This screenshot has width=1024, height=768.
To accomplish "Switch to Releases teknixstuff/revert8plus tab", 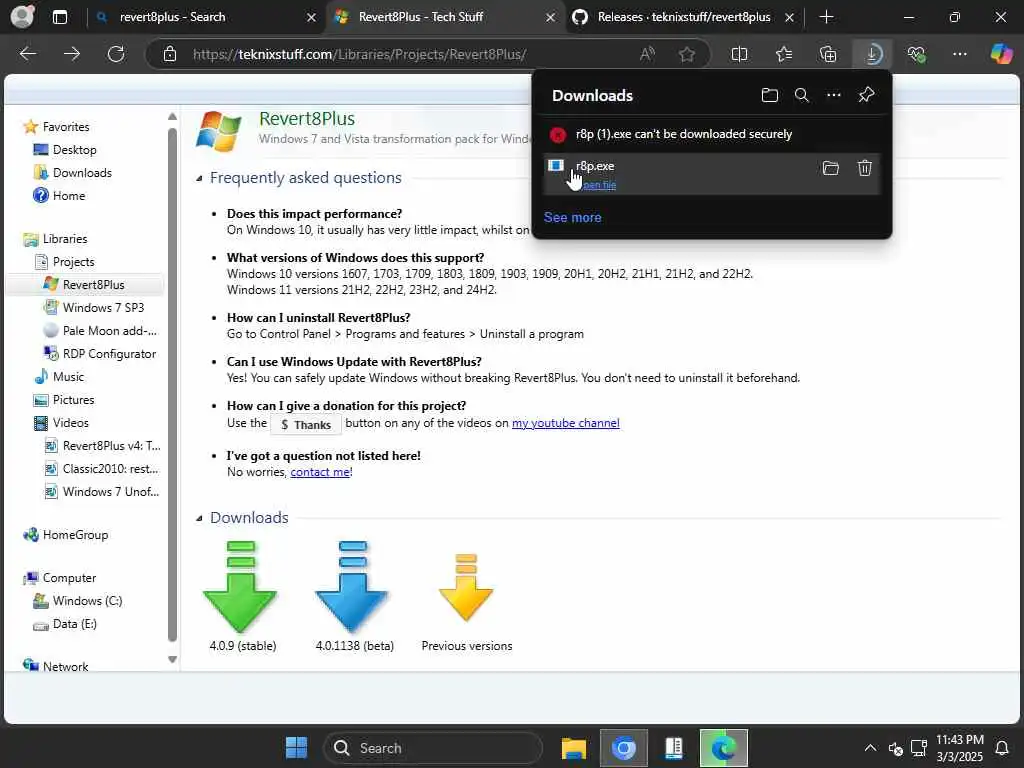I will tap(683, 17).
